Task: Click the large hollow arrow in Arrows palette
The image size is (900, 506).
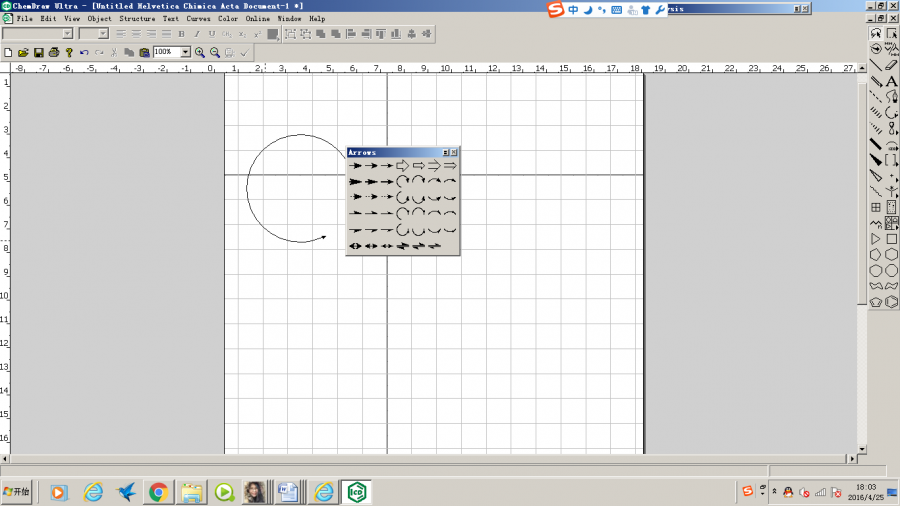Action: coord(402,165)
